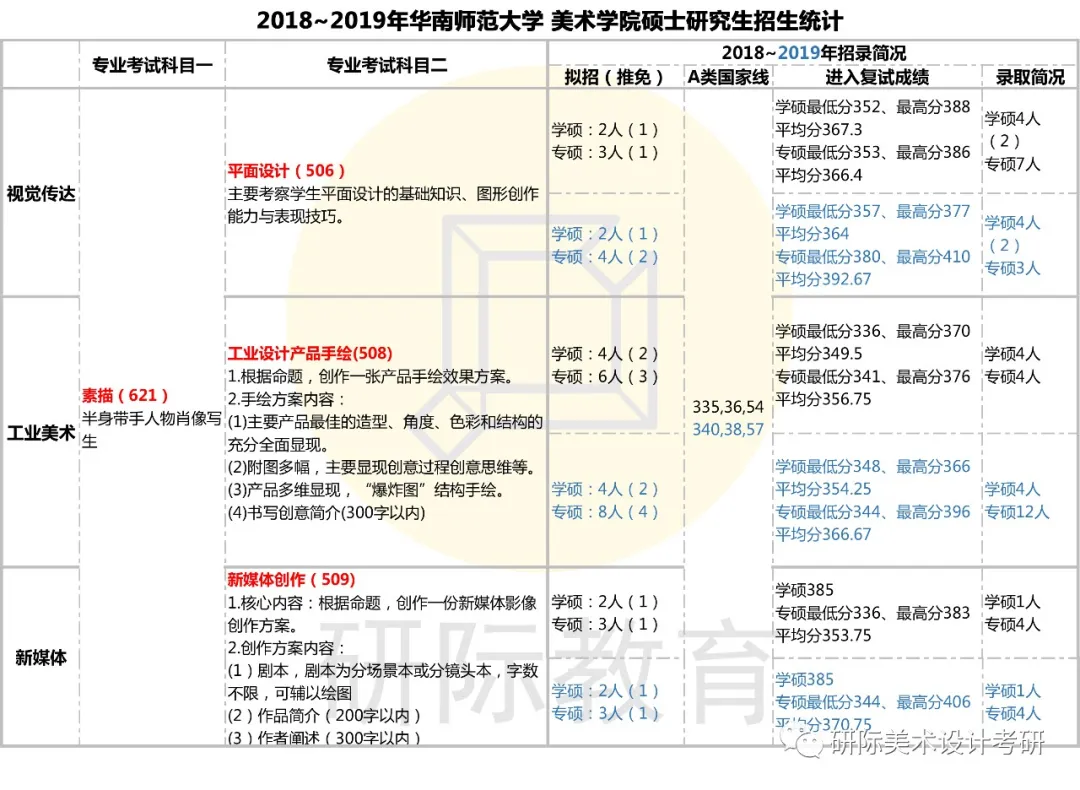Click the WeChat logo icon in watermark
Image resolution: width=1080 pixels, height=790 pixels.
tap(802, 742)
